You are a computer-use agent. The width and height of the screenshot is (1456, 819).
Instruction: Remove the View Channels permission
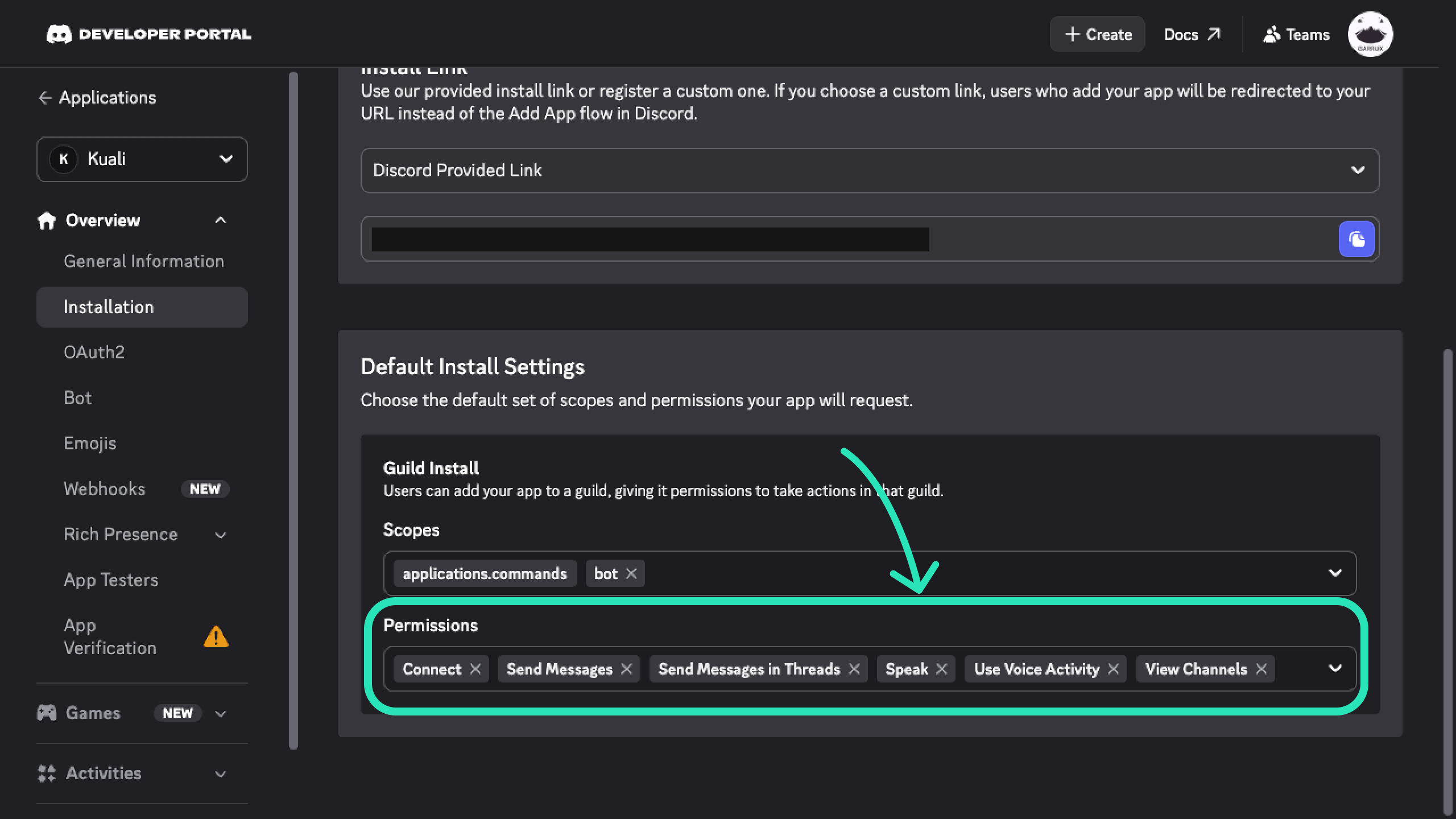coord(1261,669)
